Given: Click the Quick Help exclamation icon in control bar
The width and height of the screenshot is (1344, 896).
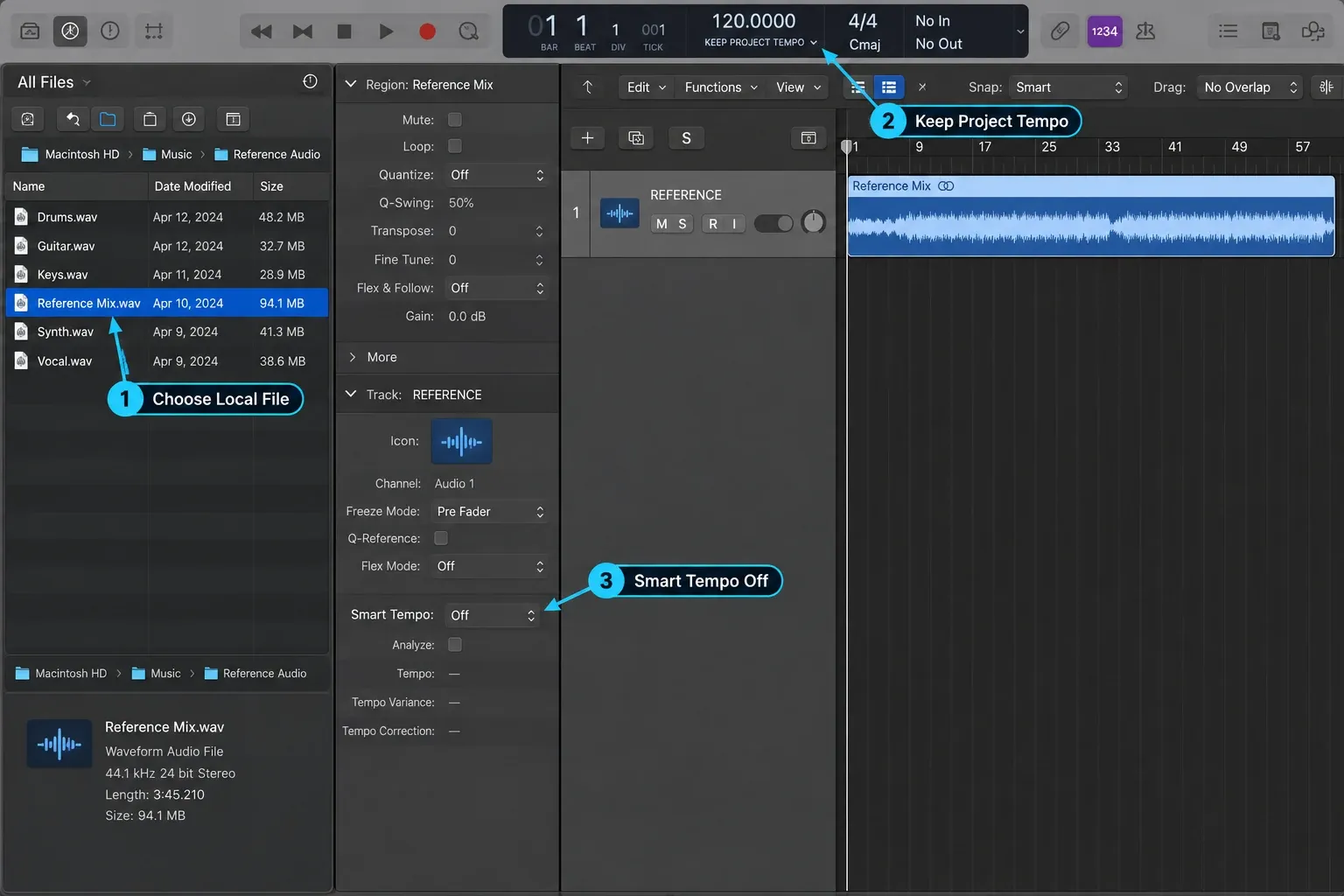Looking at the screenshot, I should point(110,31).
